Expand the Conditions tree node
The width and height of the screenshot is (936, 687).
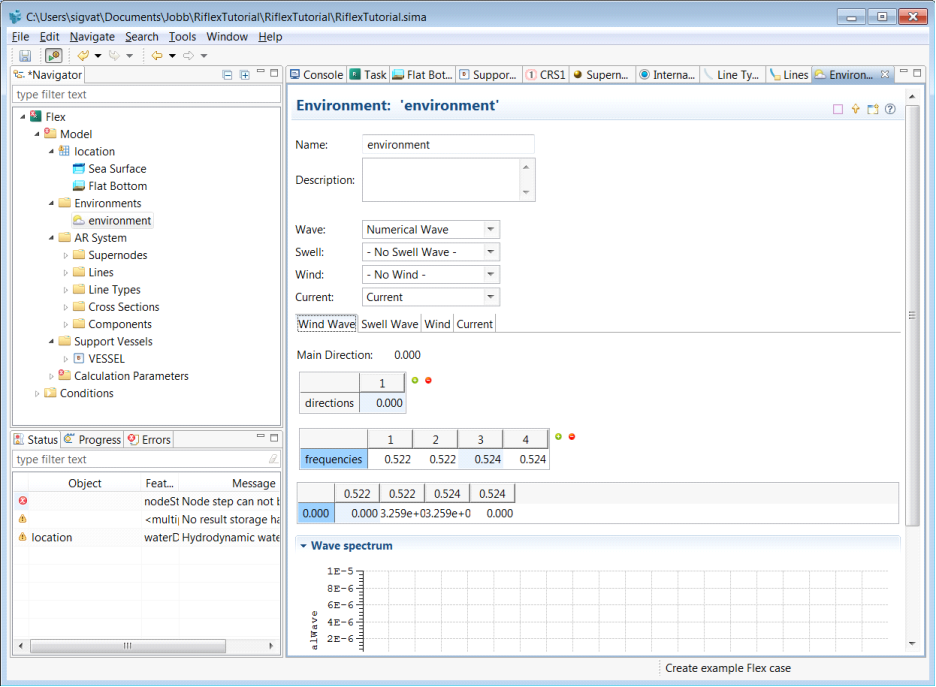38,393
